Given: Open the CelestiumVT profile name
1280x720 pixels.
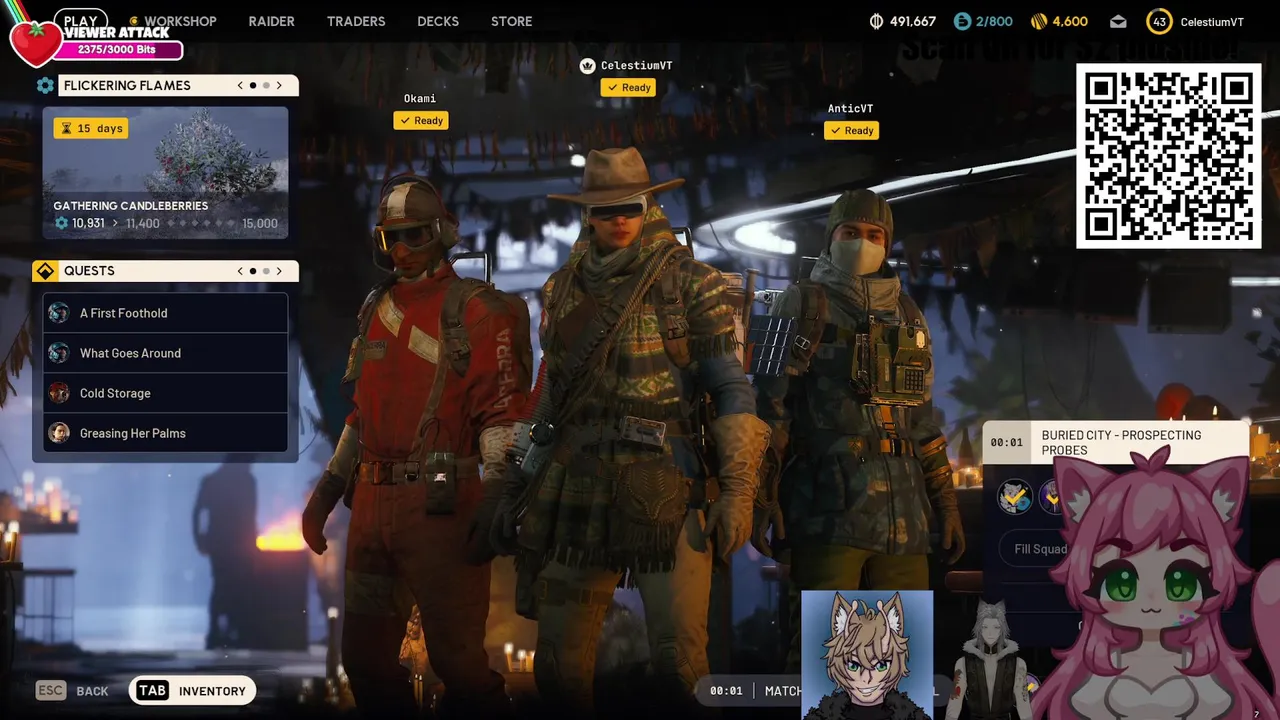Looking at the screenshot, I should (x=1212, y=22).
